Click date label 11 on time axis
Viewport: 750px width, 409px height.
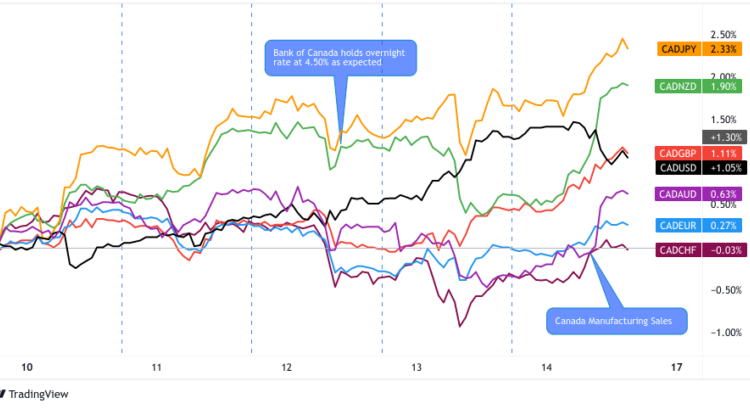tap(157, 368)
